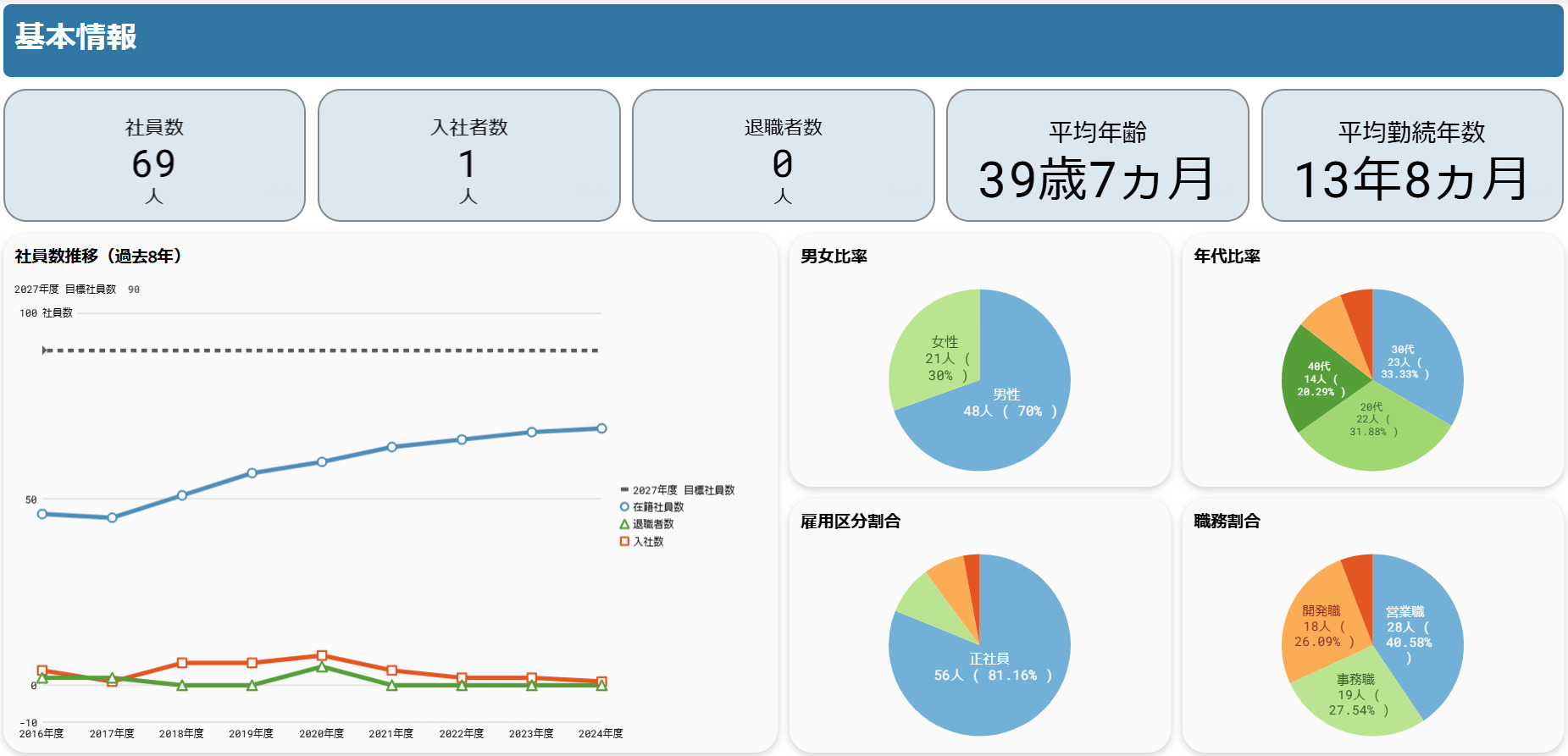The width and height of the screenshot is (1568, 756).
Task: Toggle the 入社数 legend square icon
Action: point(624,541)
